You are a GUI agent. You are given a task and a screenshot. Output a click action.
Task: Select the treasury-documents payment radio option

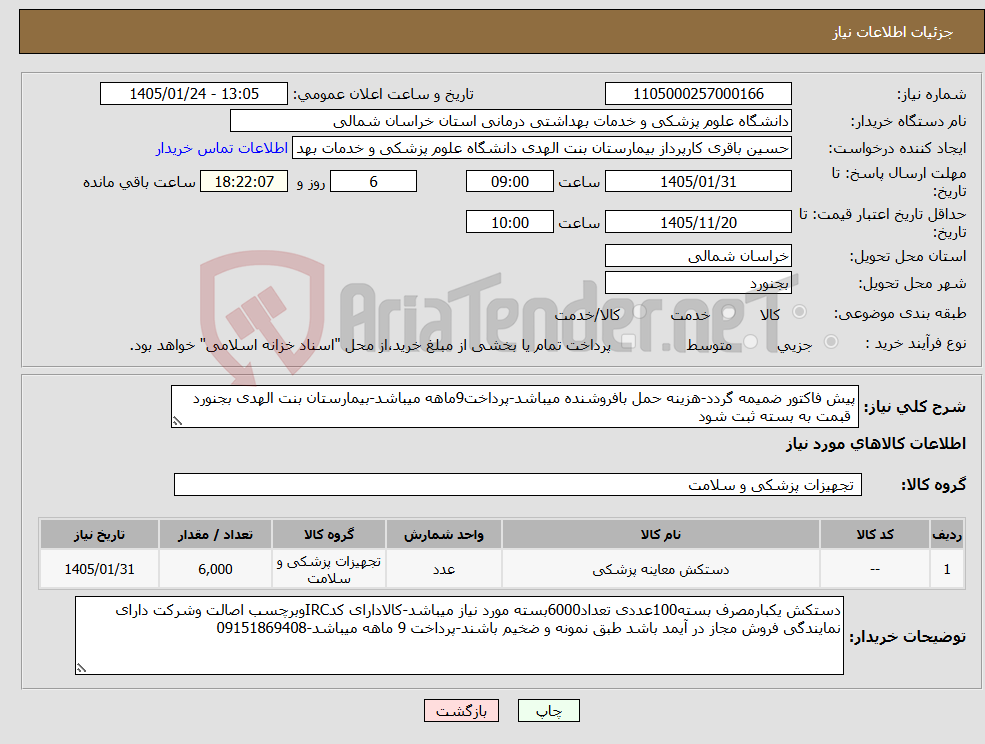pyautogui.click(x=629, y=342)
